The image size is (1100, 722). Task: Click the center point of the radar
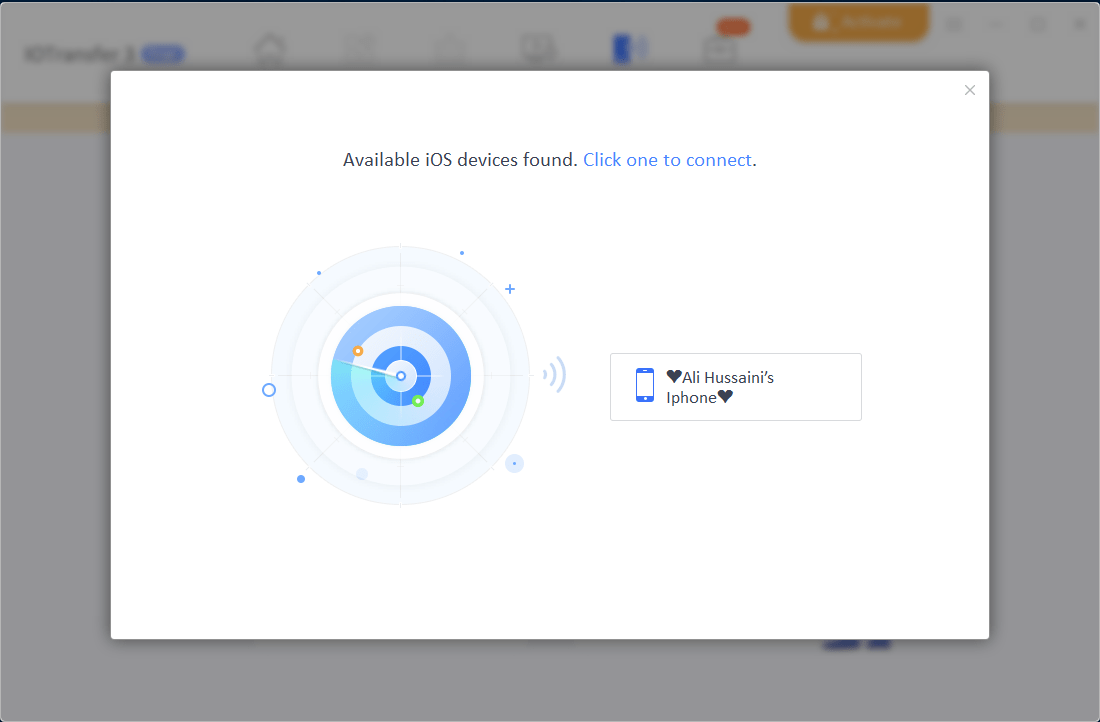point(401,376)
